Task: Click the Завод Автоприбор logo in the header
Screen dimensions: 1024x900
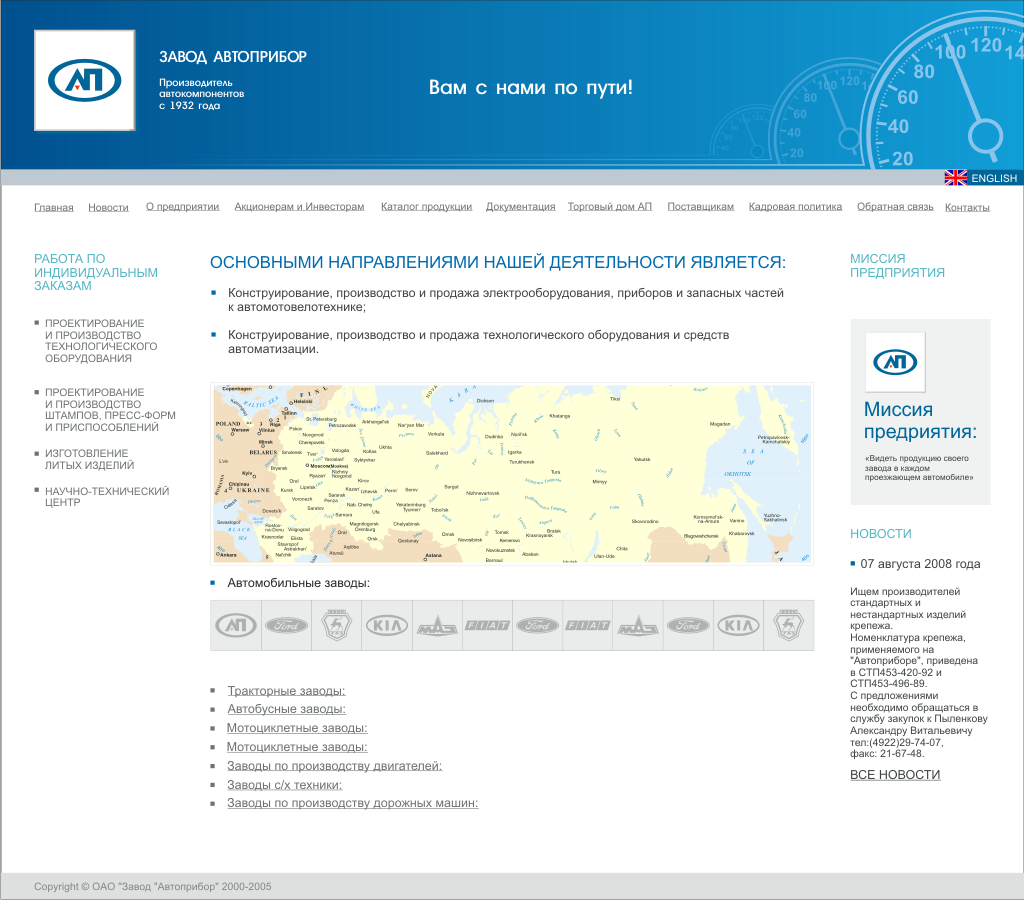Action: coord(84,82)
